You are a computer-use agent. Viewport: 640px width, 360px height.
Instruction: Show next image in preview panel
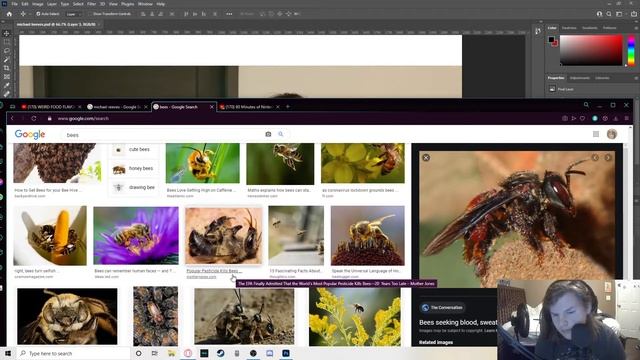click(608, 158)
